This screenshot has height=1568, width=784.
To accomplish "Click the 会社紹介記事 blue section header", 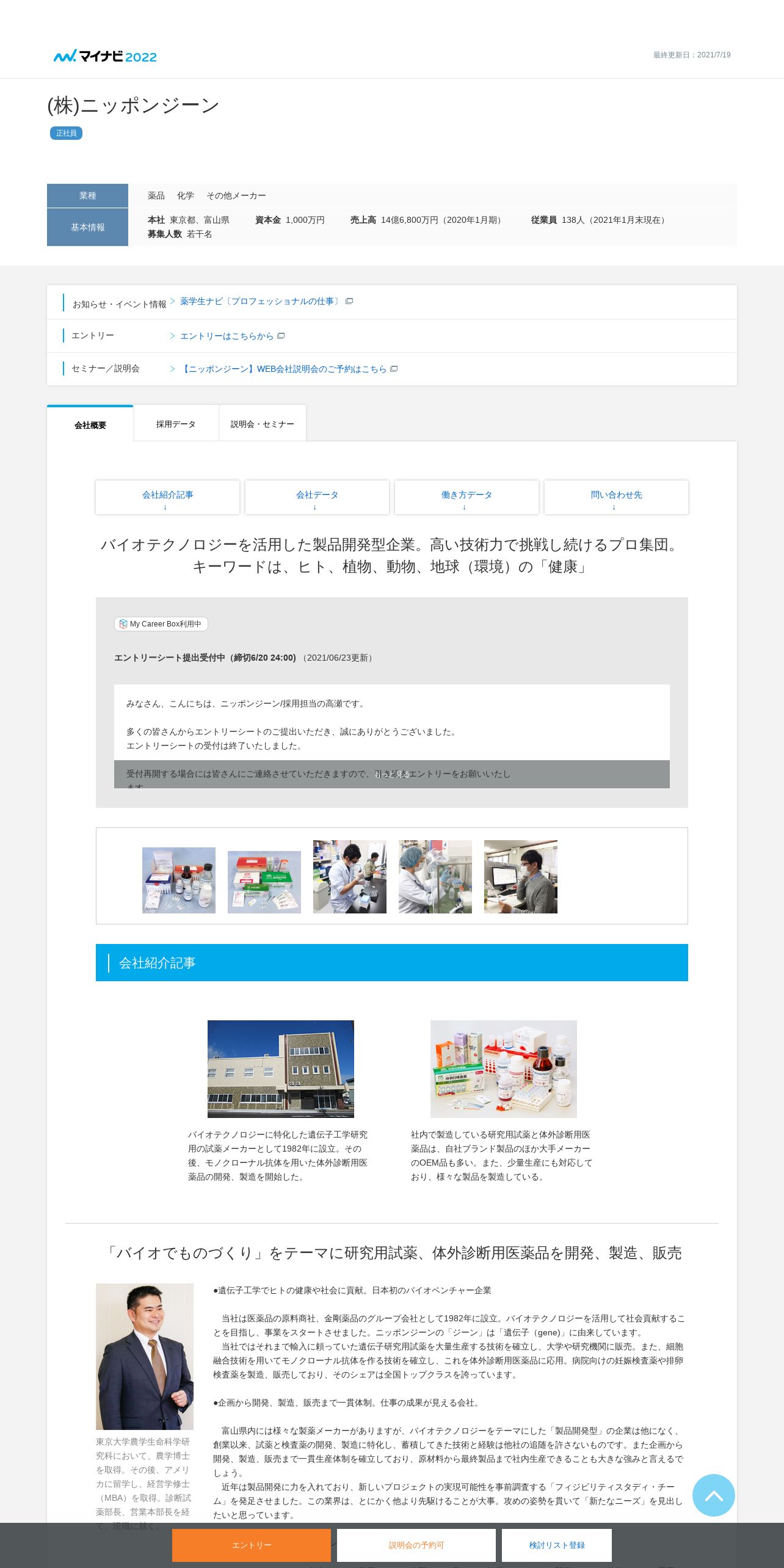I will [x=392, y=963].
